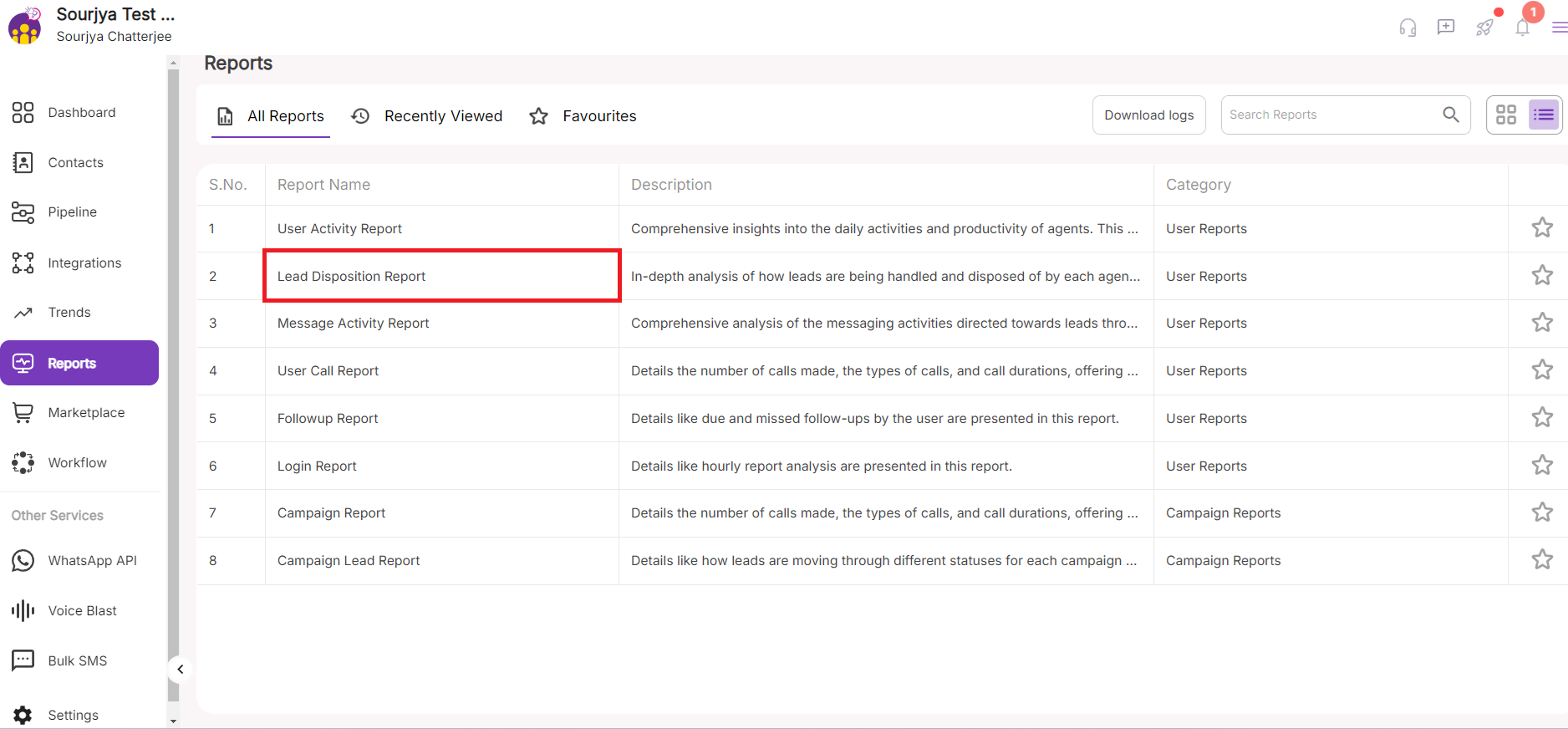The width and height of the screenshot is (1568, 729).
Task: Click the Search Reports input field
Action: click(x=1329, y=115)
